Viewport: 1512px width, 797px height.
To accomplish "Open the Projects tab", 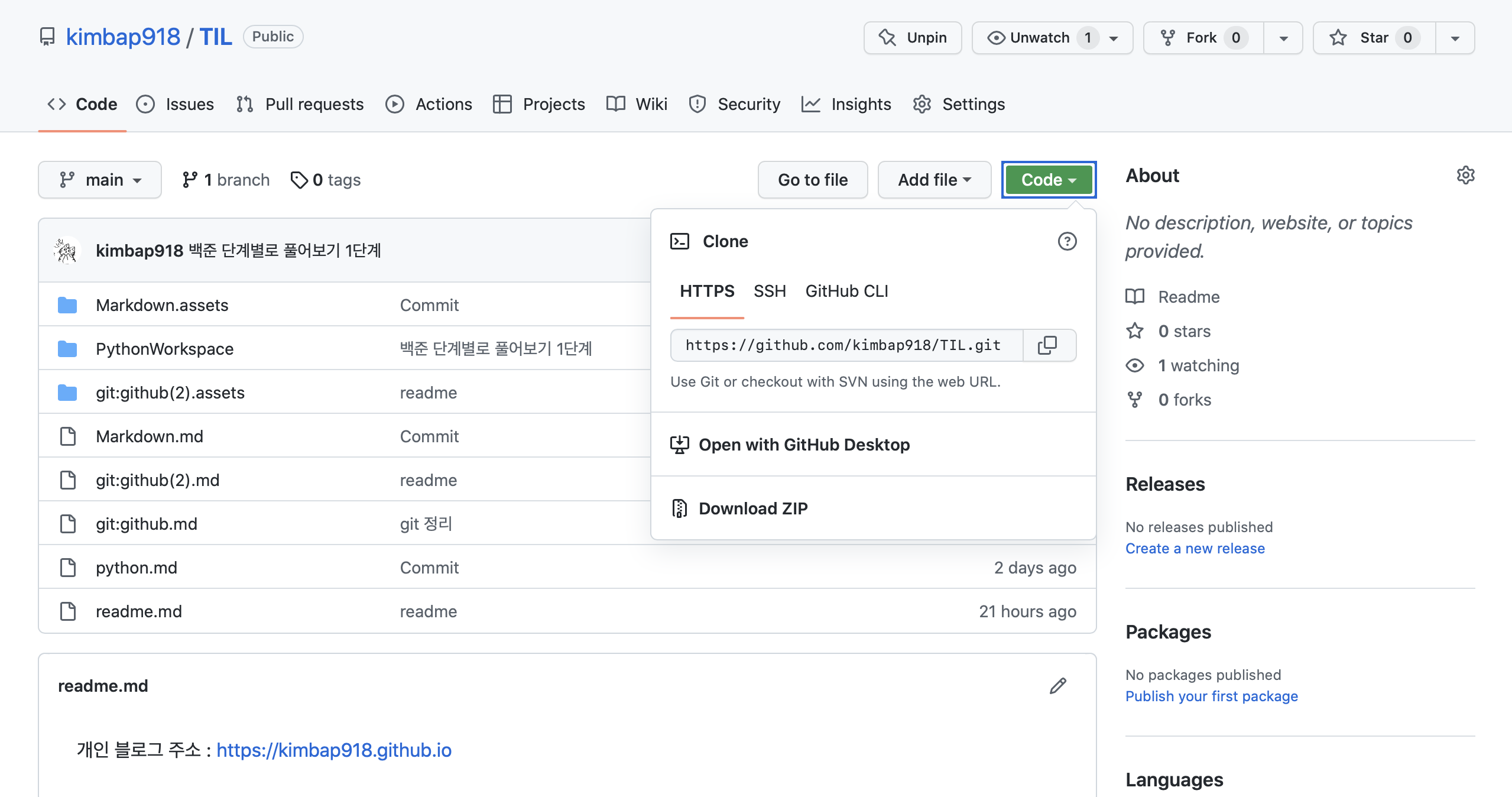I will coord(539,104).
